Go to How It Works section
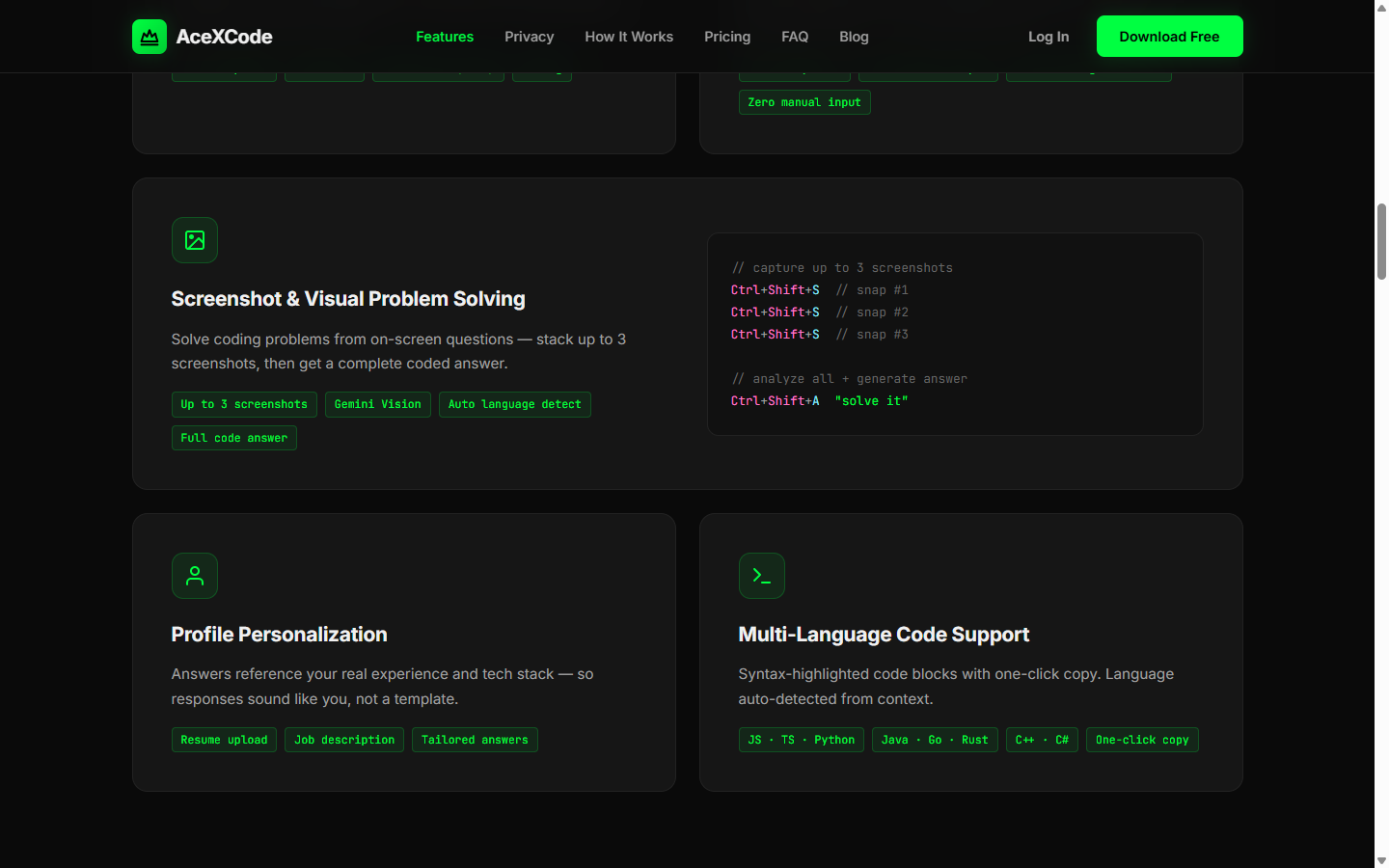 click(x=629, y=37)
